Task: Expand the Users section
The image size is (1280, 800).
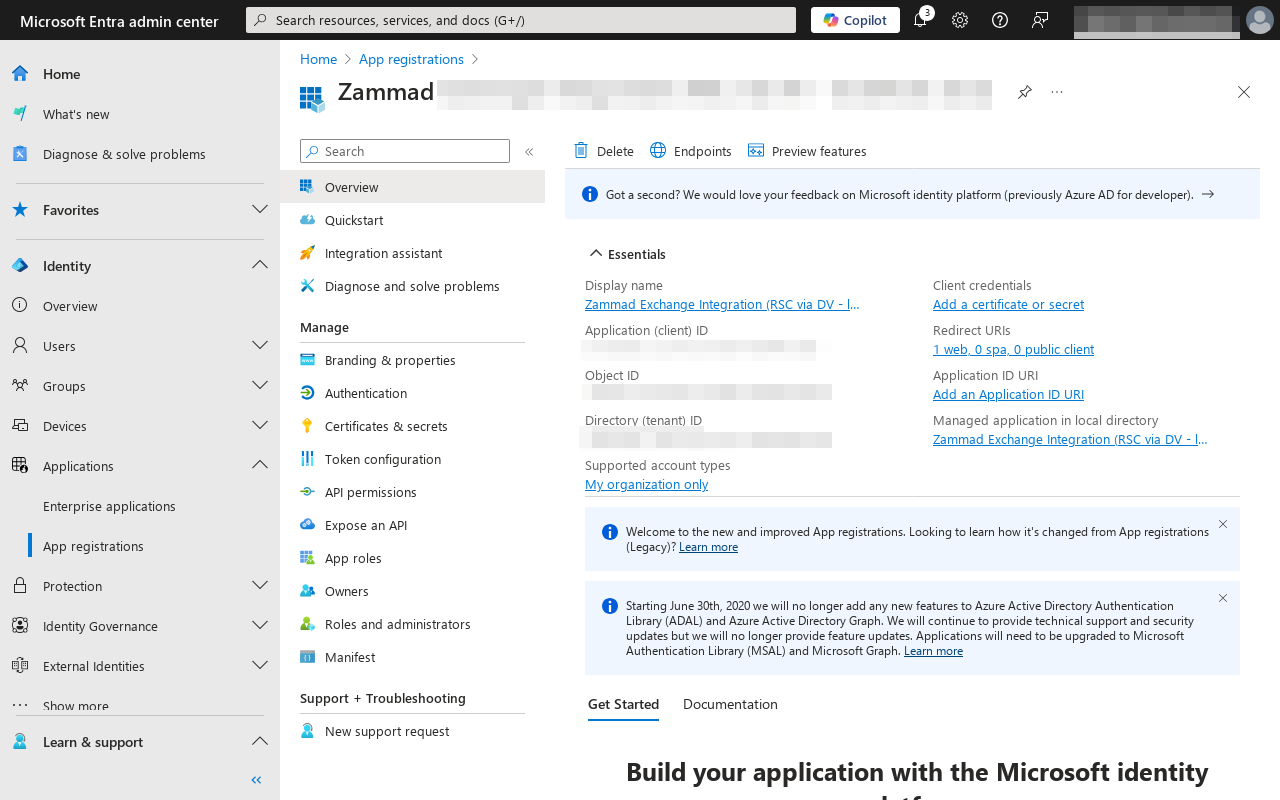Action: (x=260, y=345)
